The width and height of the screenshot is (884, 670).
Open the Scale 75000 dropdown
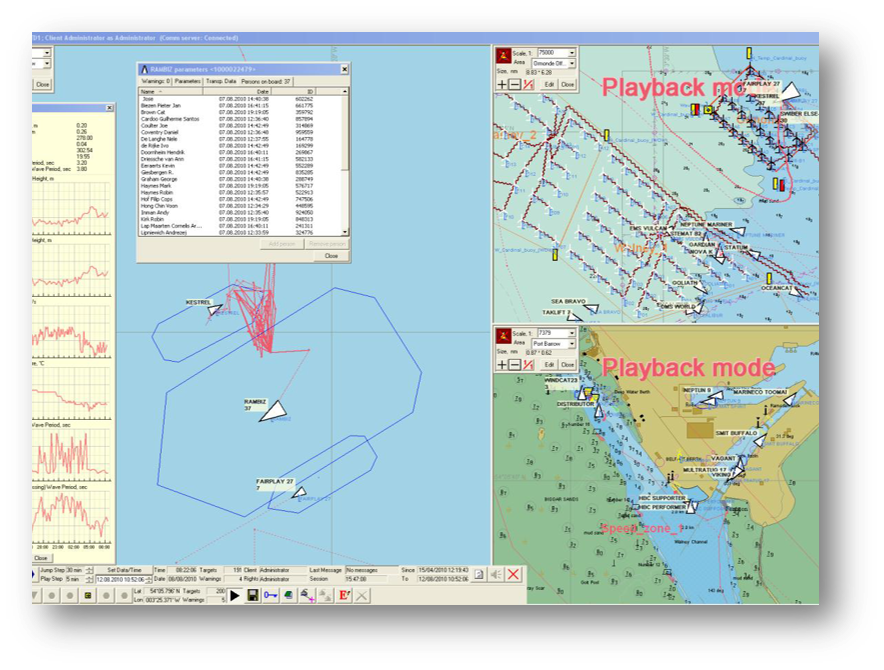tap(573, 52)
